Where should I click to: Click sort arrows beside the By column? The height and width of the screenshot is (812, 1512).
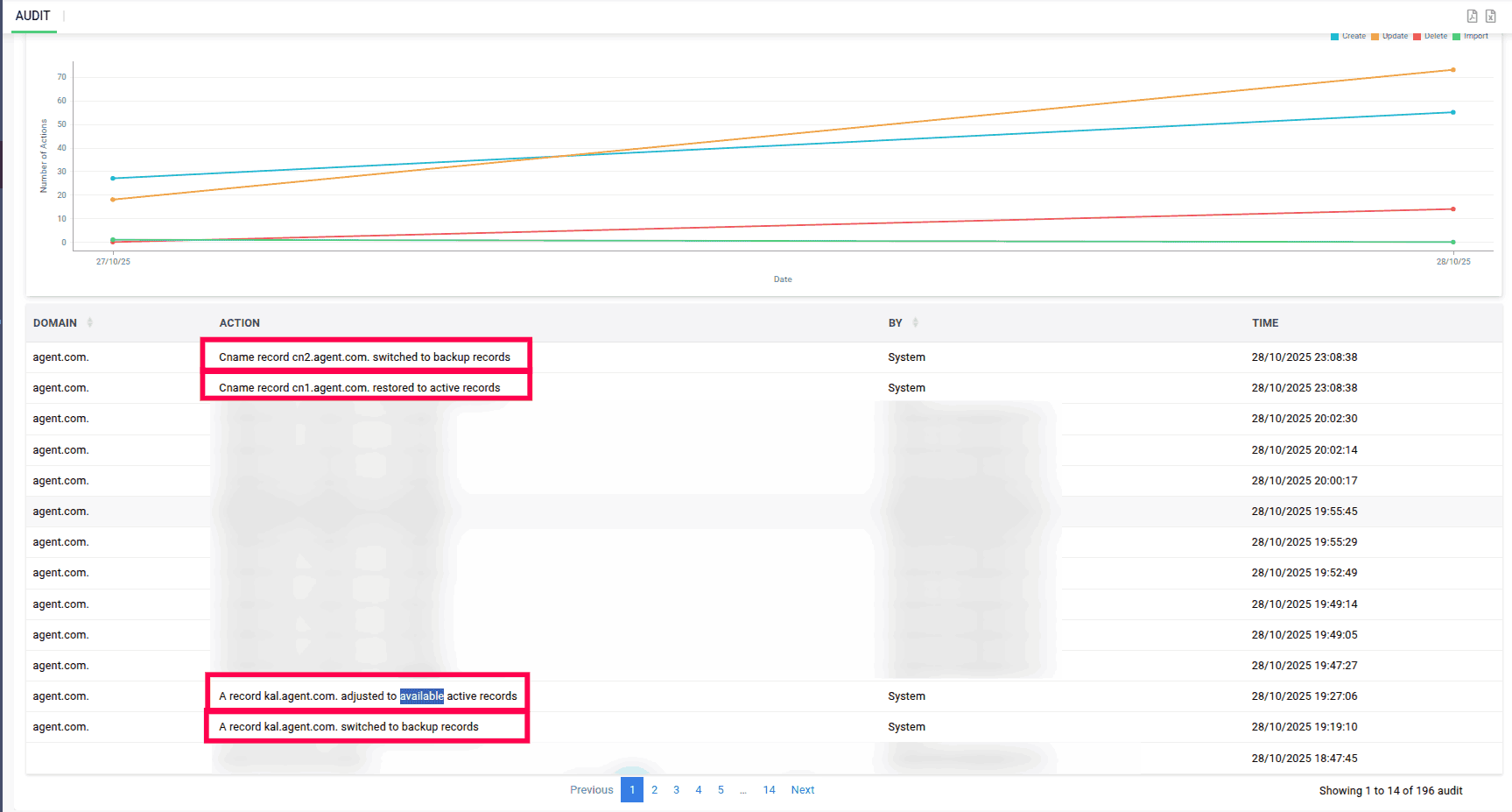(915, 323)
